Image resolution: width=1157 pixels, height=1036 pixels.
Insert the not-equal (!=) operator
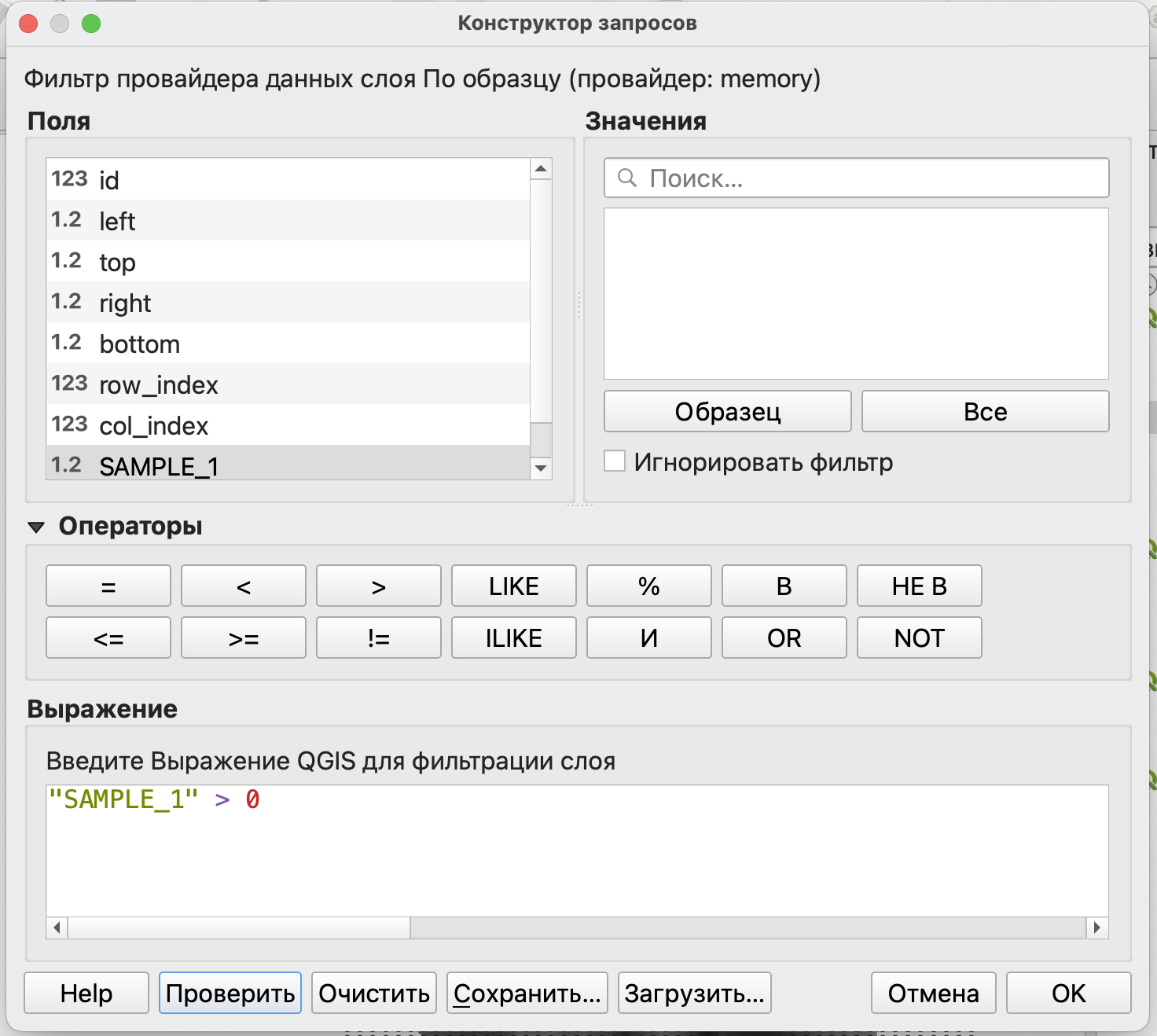pyautogui.click(x=378, y=638)
